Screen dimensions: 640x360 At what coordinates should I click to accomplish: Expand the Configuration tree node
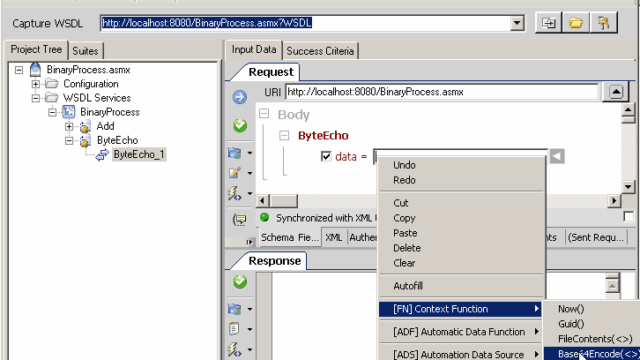click(x=36, y=84)
